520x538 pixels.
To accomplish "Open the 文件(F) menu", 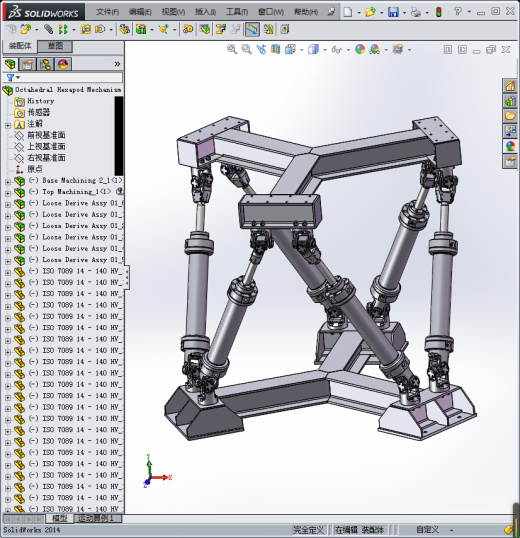I will coord(107,12).
